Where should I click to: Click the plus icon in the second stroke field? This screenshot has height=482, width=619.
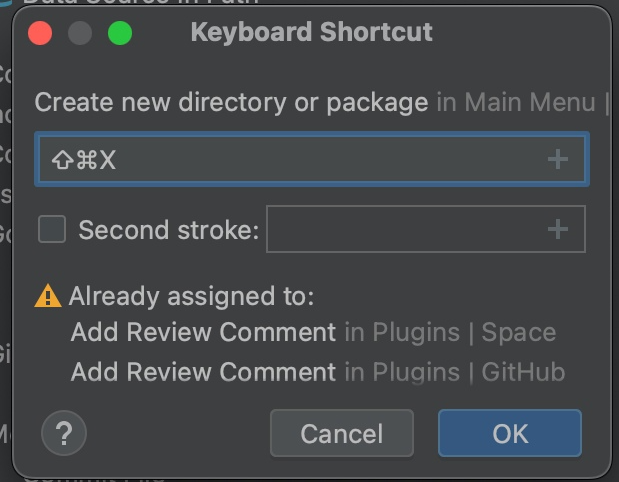(x=558, y=230)
